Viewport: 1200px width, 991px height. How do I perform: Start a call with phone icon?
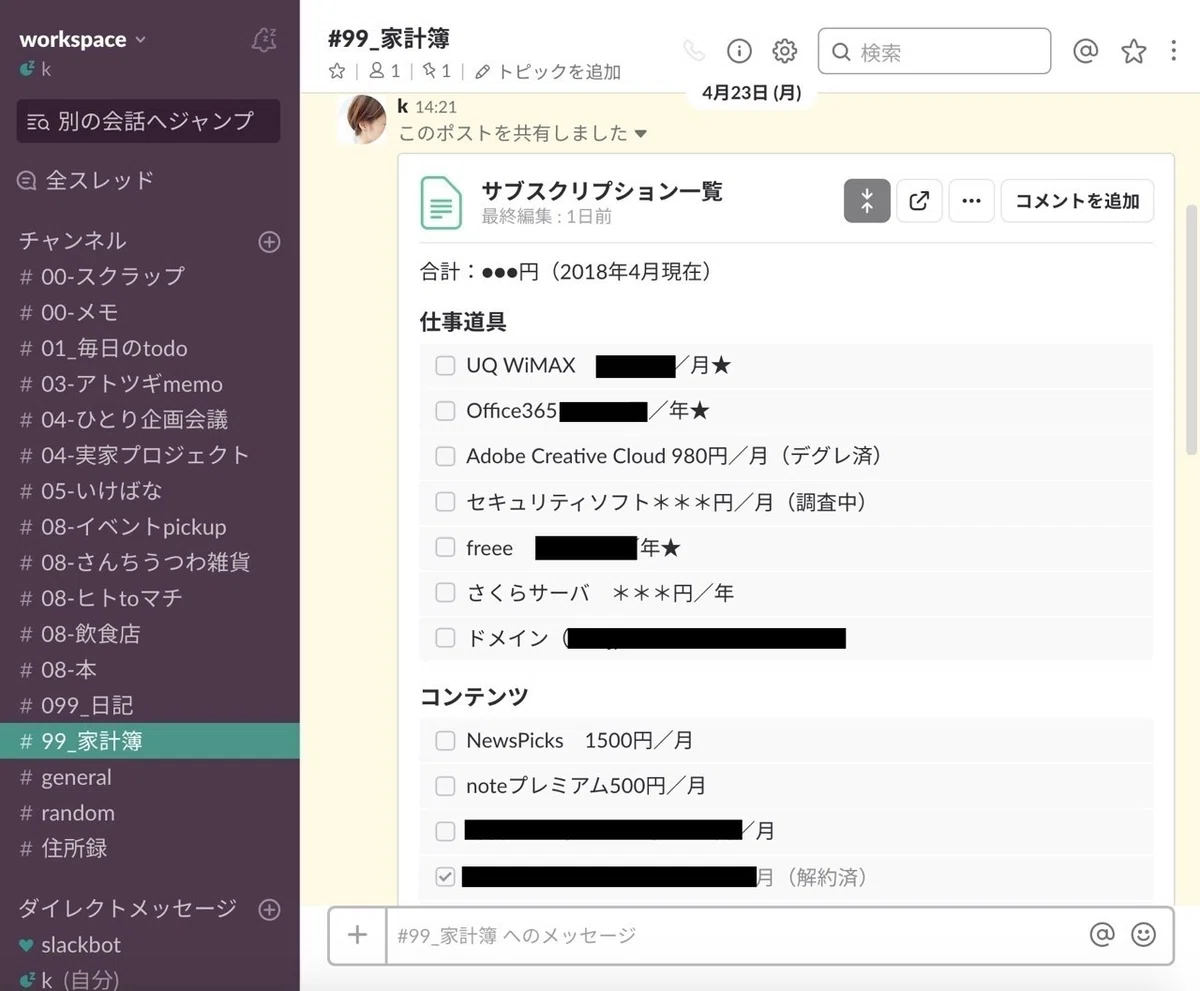tap(694, 50)
